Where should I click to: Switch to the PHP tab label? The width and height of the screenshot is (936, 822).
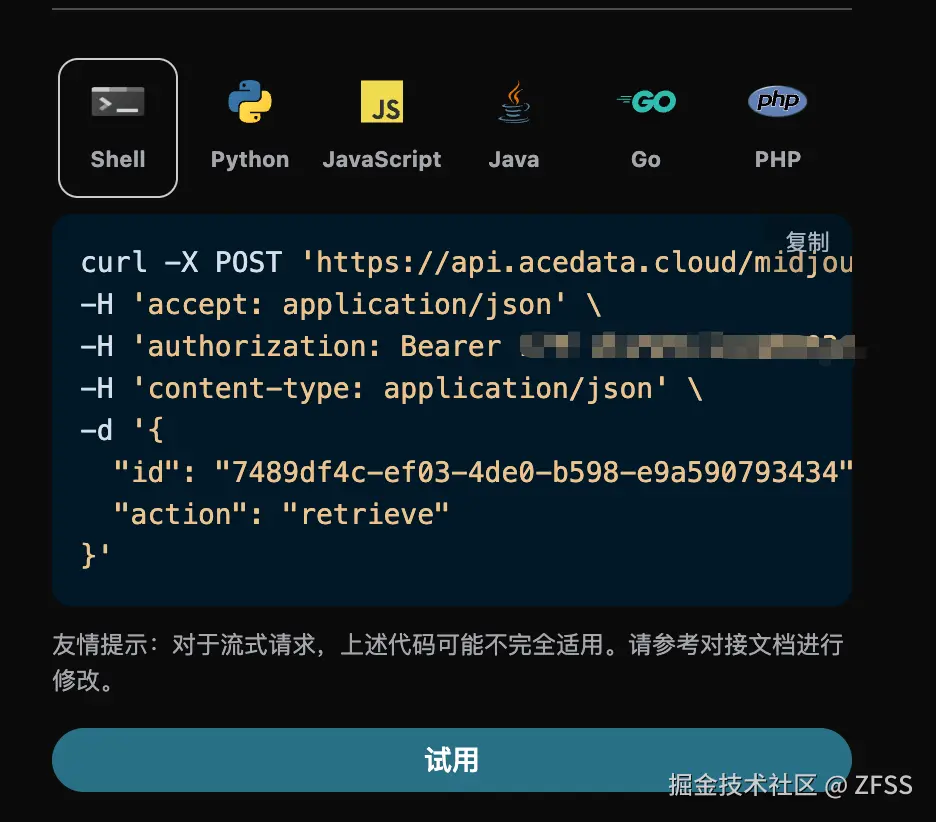pos(777,159)
